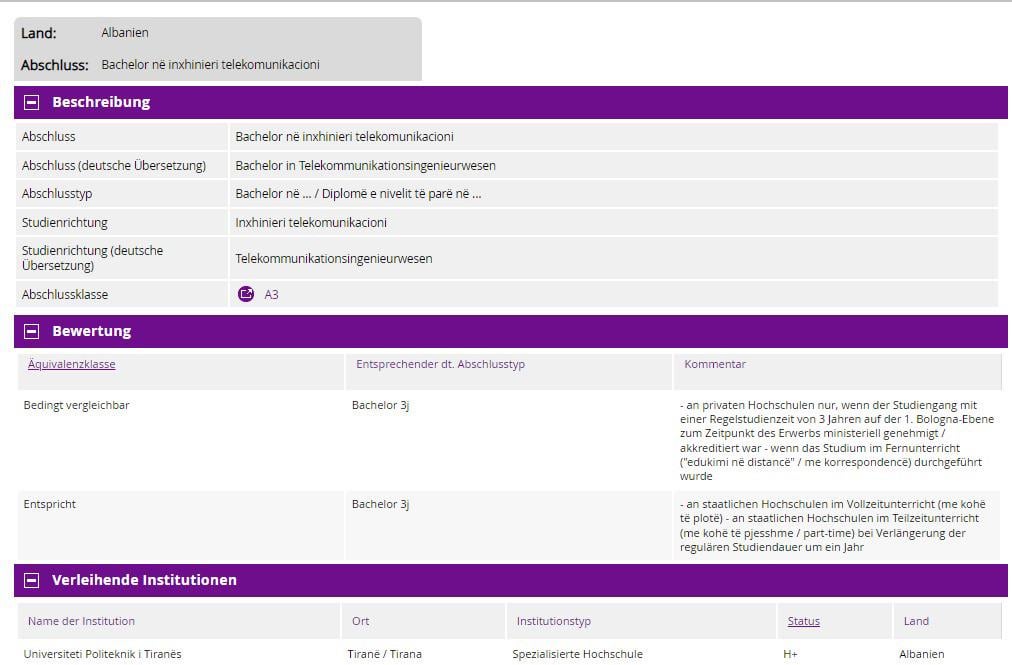Select the Verleihende Institutionen heading text

coord(145,580)
